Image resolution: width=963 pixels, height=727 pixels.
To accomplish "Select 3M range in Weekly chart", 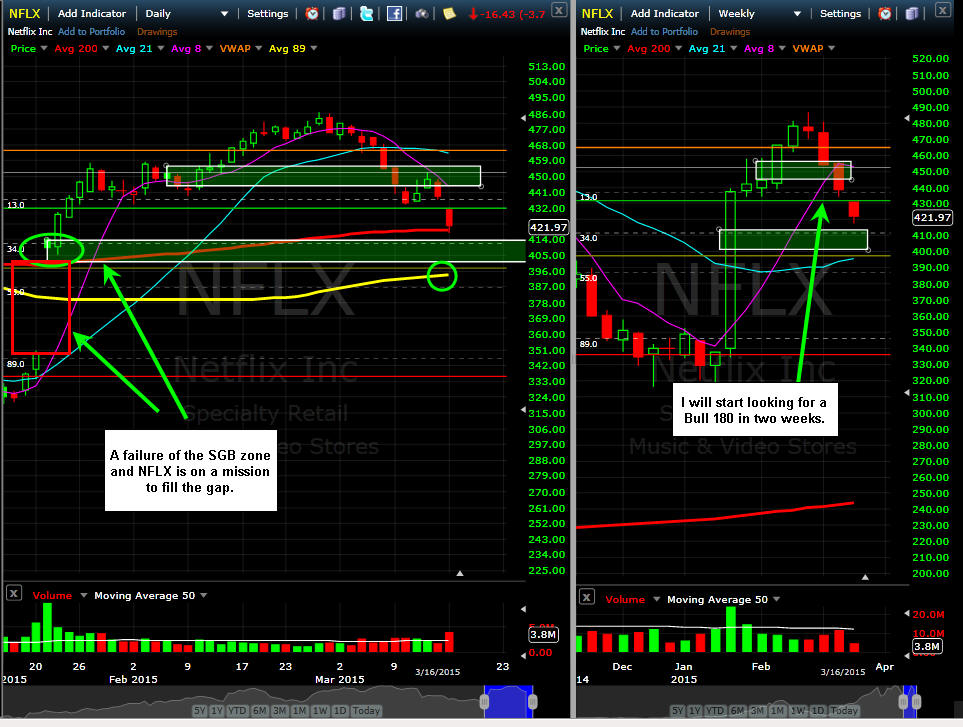I will click(757, 710).
